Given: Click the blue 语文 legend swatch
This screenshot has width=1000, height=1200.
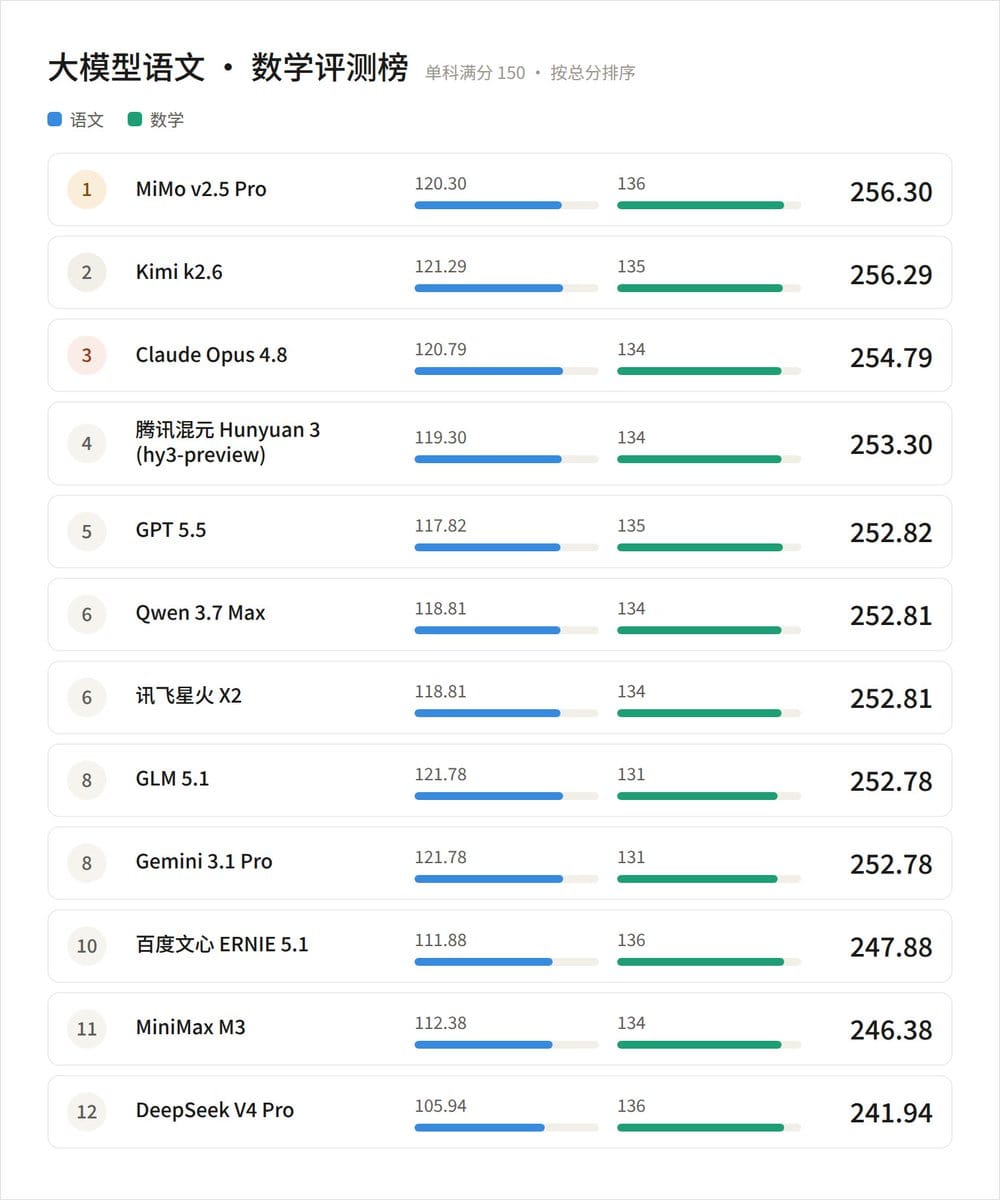Looking at the screenshot, I should [55, 120].
